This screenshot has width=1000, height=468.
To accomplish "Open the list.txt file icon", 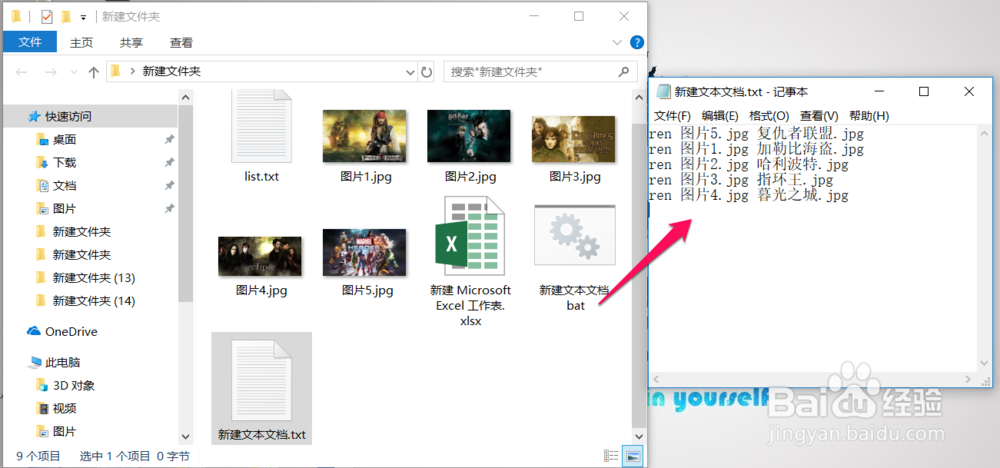I will point(261,128).
